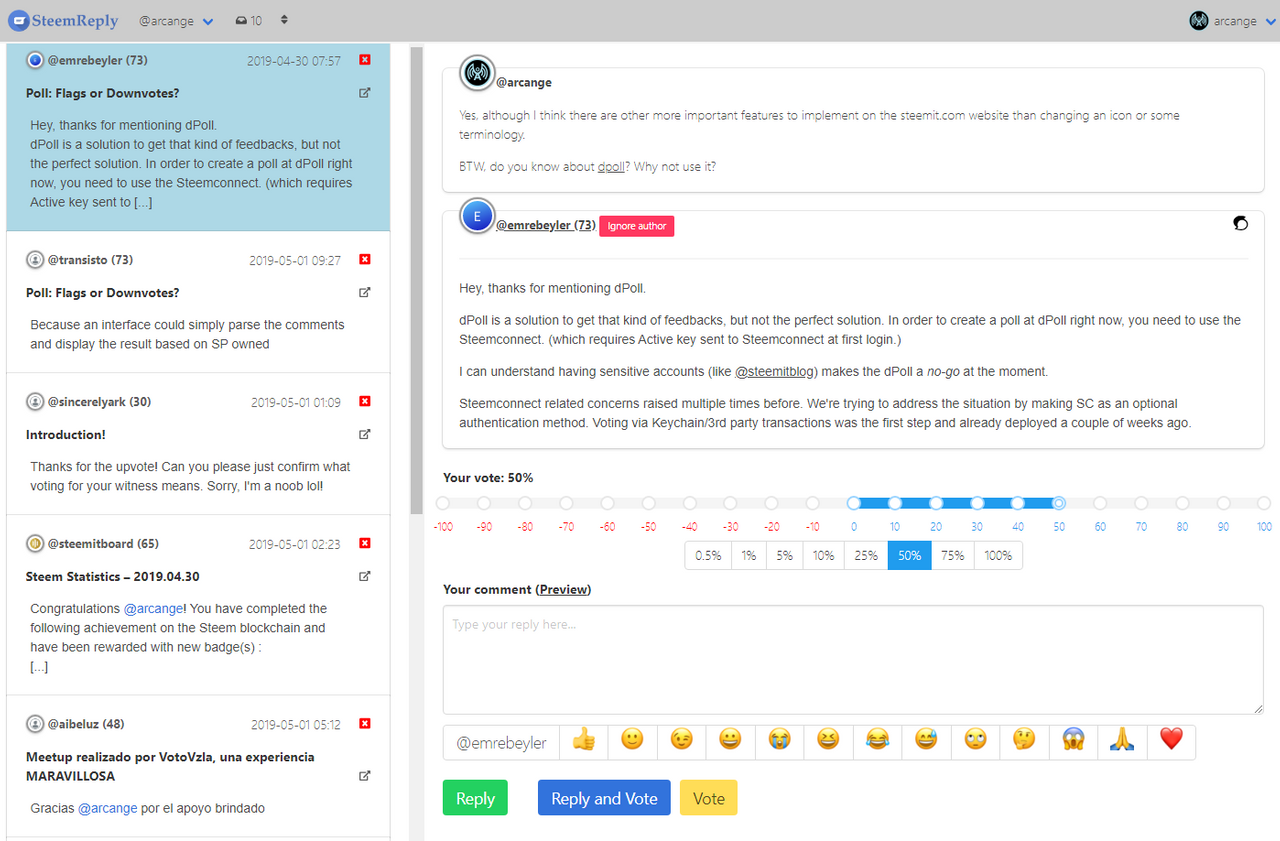Insert winking face emoji
This screenshot has width=1280, height=841.
click(681, 743)
